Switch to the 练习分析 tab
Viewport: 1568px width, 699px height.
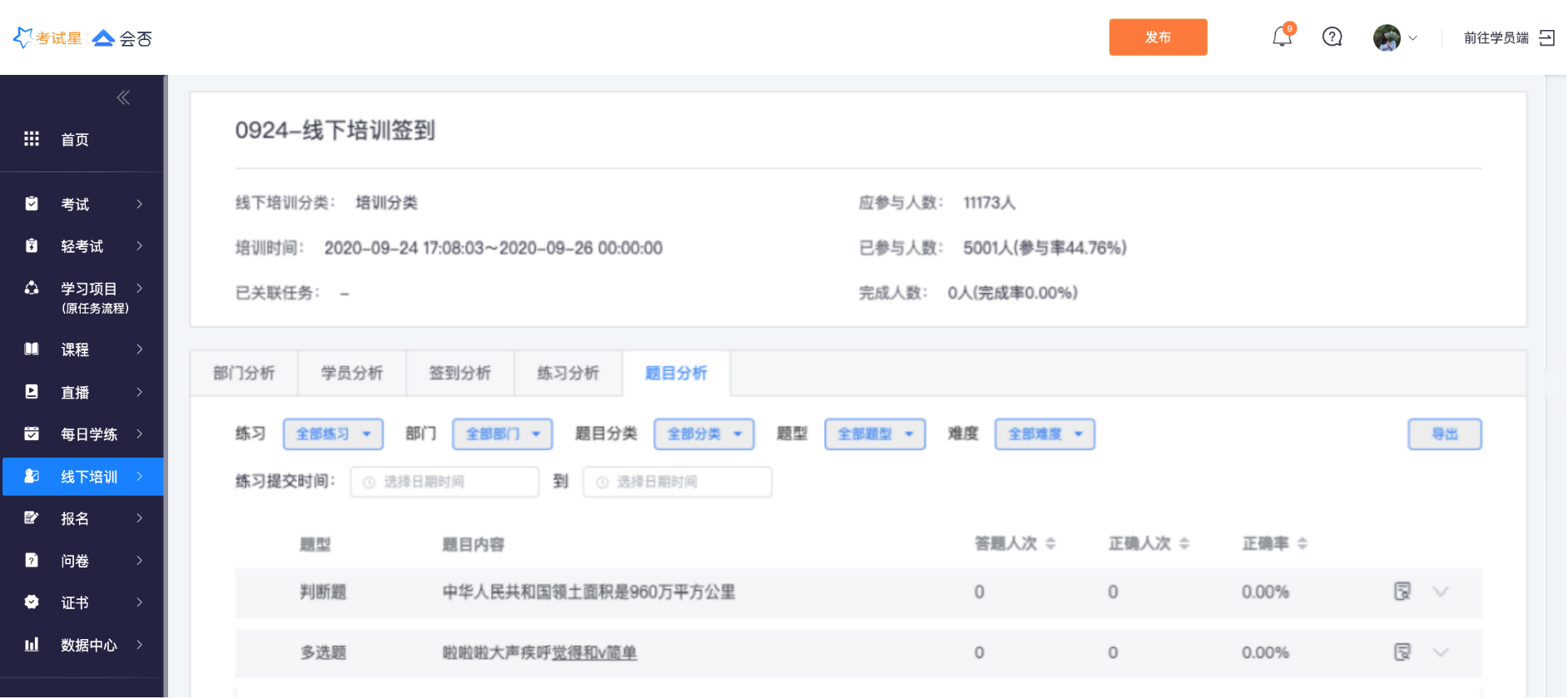[568, 373]
